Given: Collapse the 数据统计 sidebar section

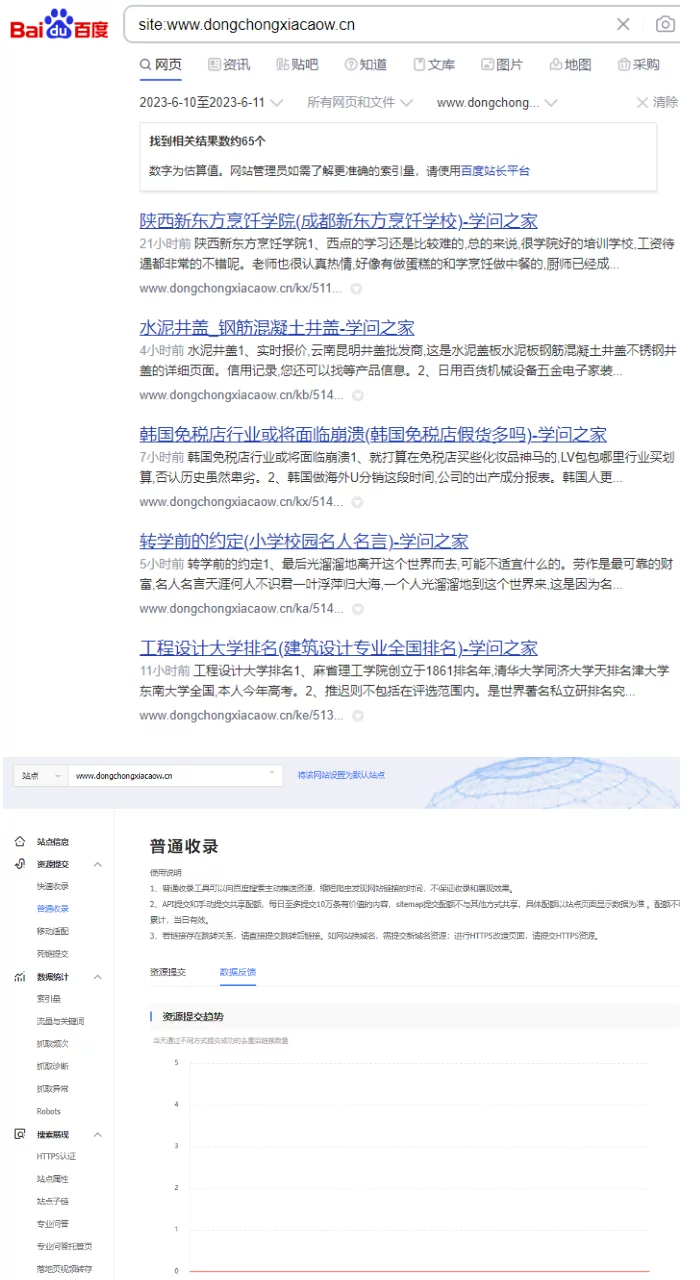Looking at the screenshot, I should click(97, 977).
